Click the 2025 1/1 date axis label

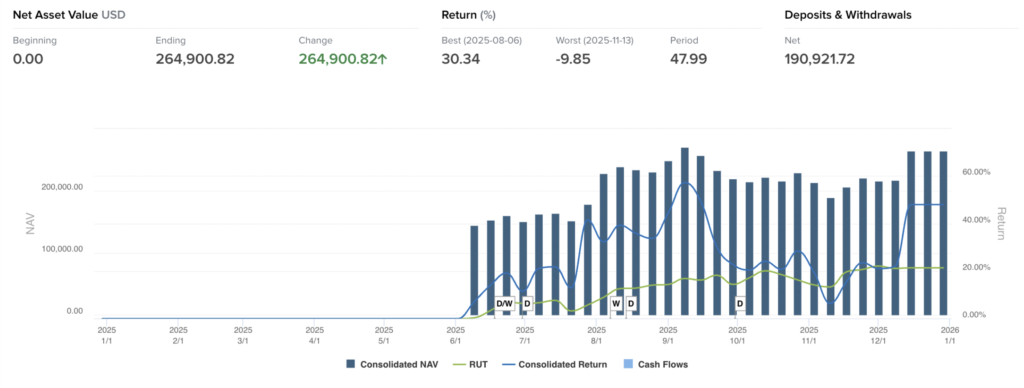click(x=106, y=336)
